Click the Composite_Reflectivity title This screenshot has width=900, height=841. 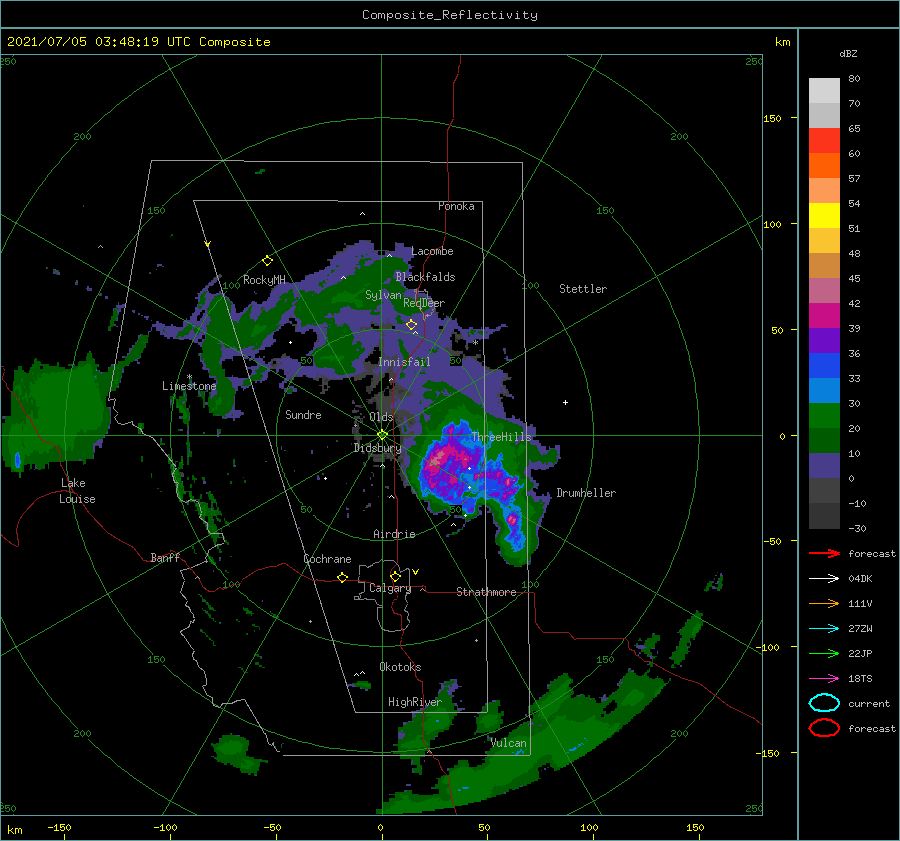click(x=449, y=15)
